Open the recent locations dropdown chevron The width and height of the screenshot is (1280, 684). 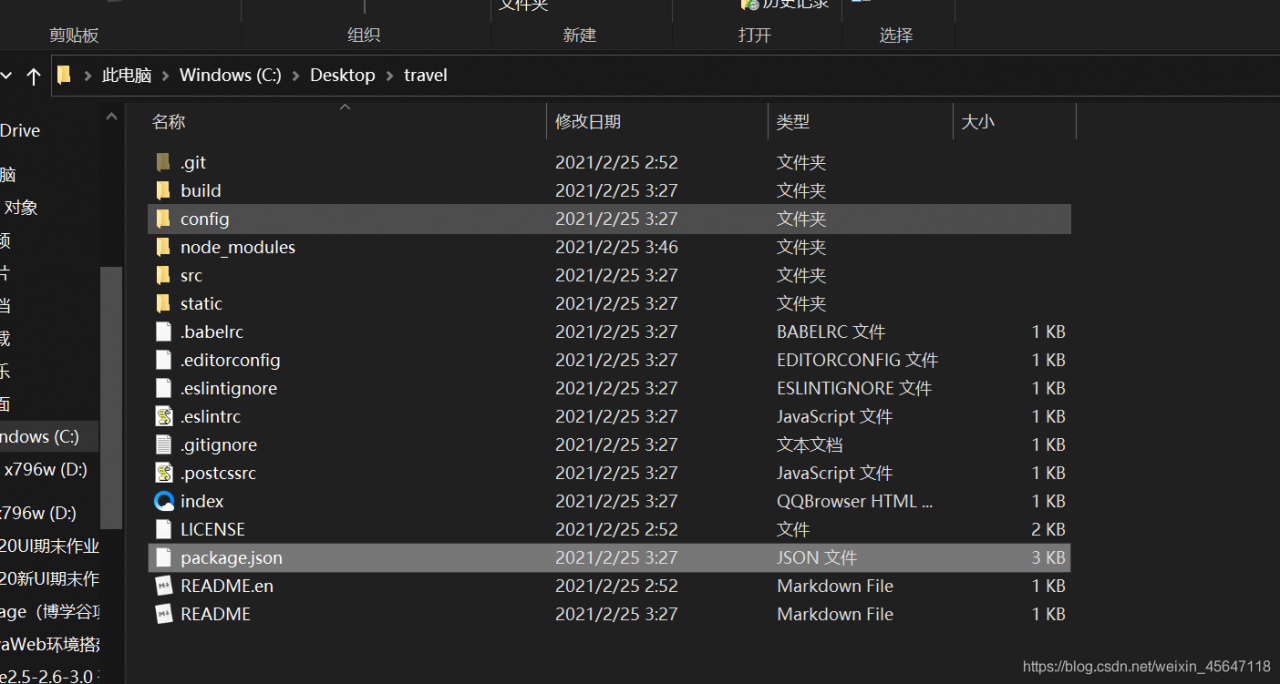click(x=6, y=76)
